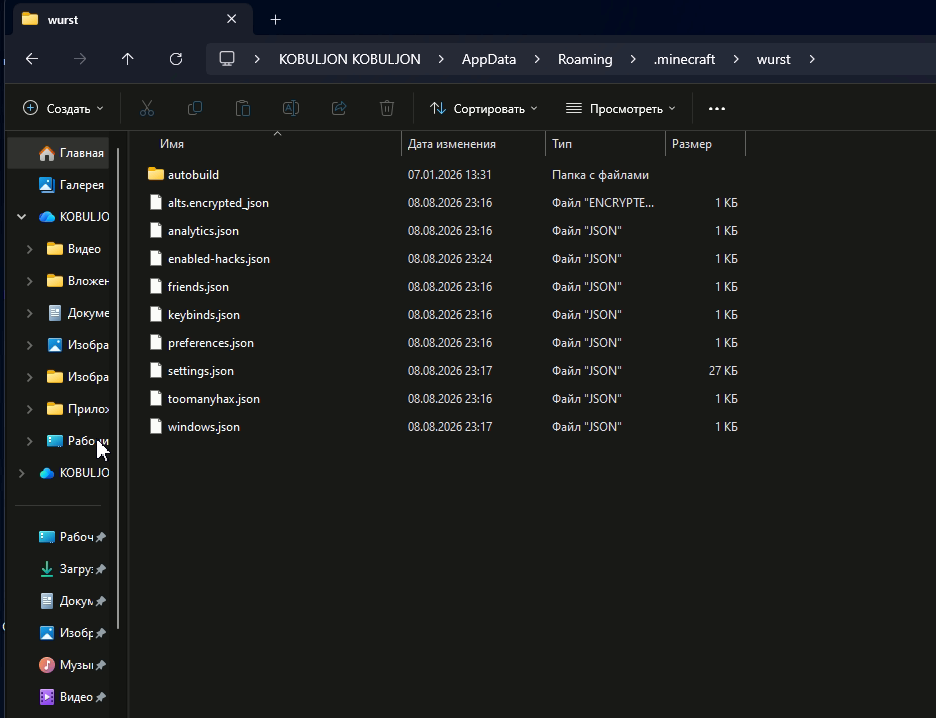936x718 pixels.
Task: Open the three-dots more options menu
Action: click(x=716, y=109)
